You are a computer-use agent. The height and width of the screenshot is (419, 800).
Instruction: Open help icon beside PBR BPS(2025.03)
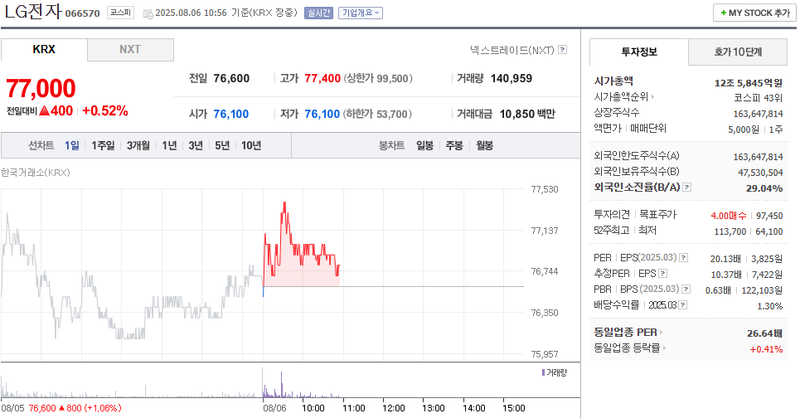686,289
